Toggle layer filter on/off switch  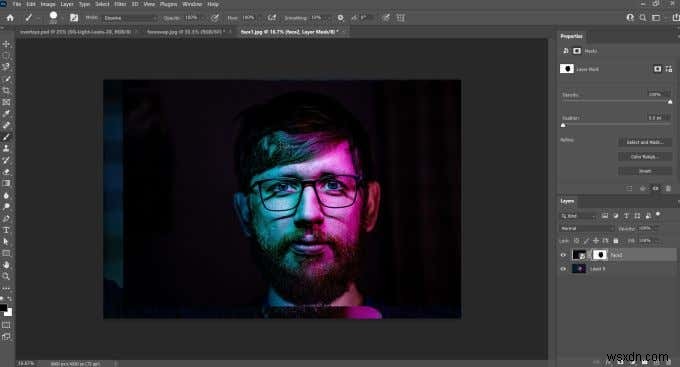[x=658, y=214]
